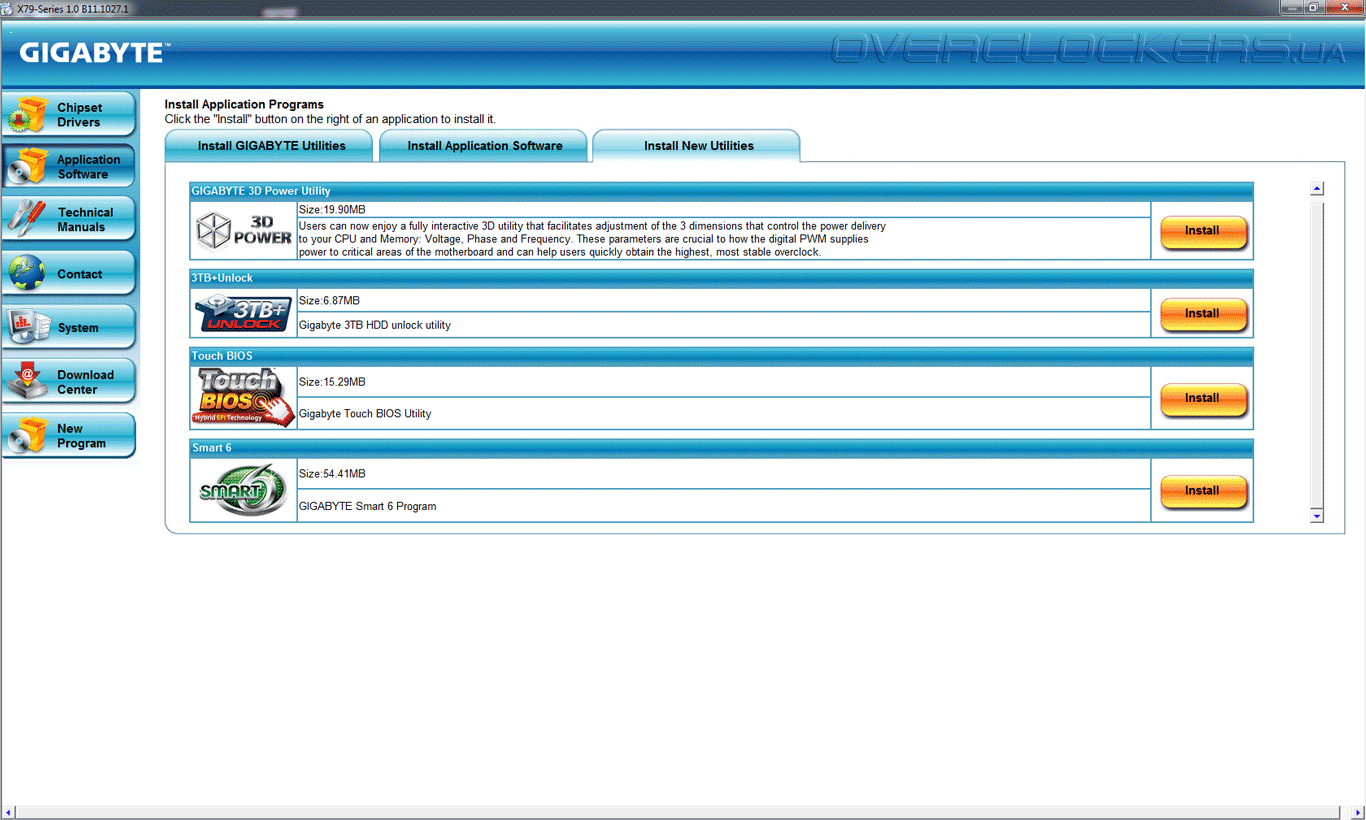Click the Touch BIOS logo icon
This screenshot has height=820, width=1366.
tap(244, 397)
